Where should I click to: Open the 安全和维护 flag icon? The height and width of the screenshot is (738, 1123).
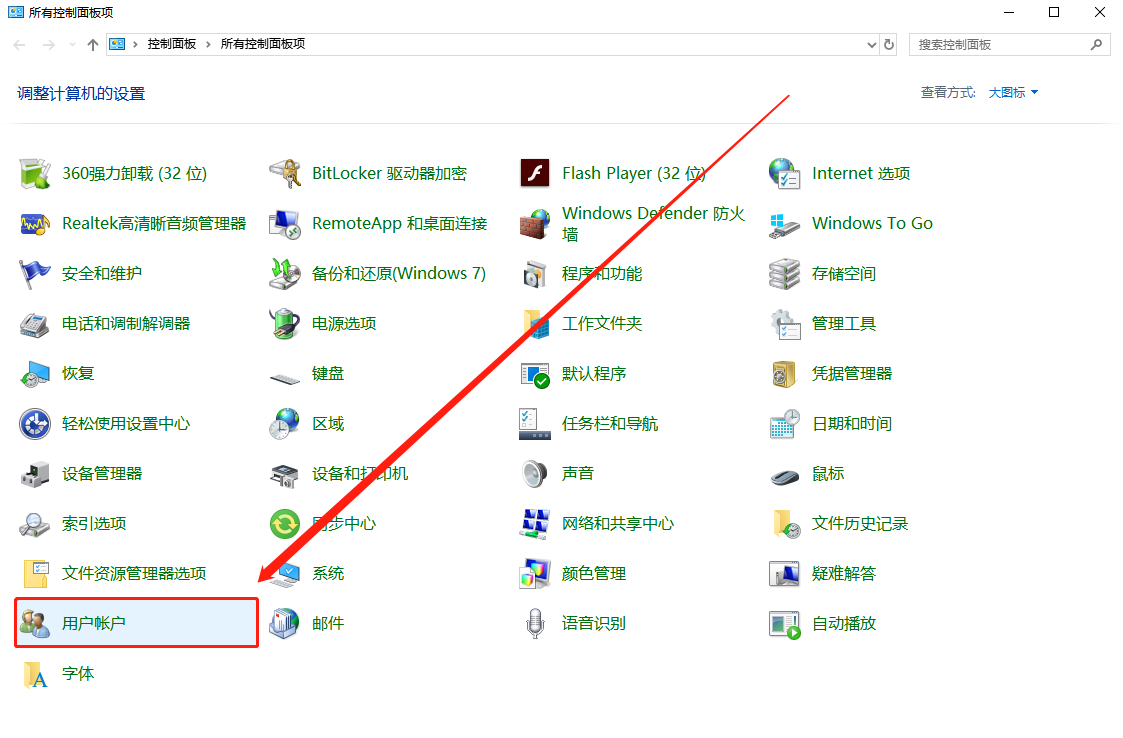[x=34, y=274]
